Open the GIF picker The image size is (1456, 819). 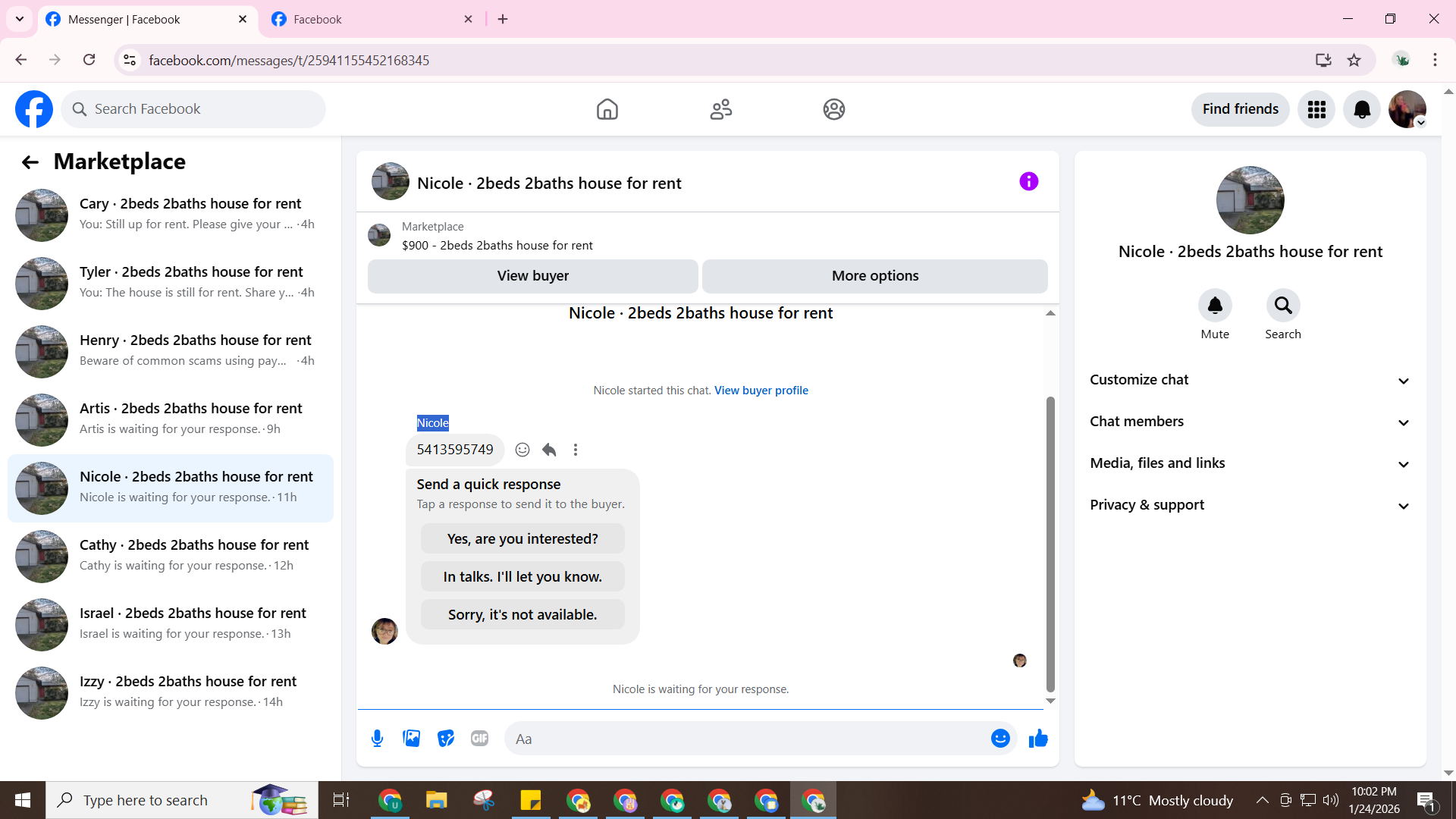[479, 739]
